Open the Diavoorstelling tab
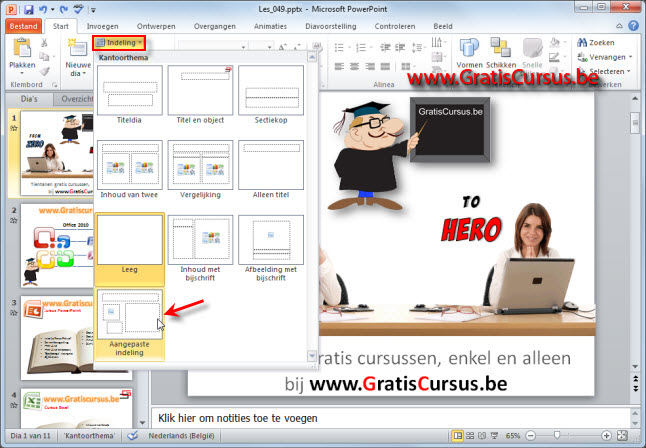The height and width of the screenshot is (448, 646). [331, 26]
